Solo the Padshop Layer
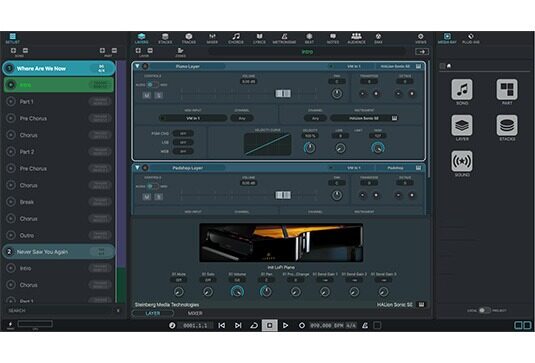 tap(159, 197)
